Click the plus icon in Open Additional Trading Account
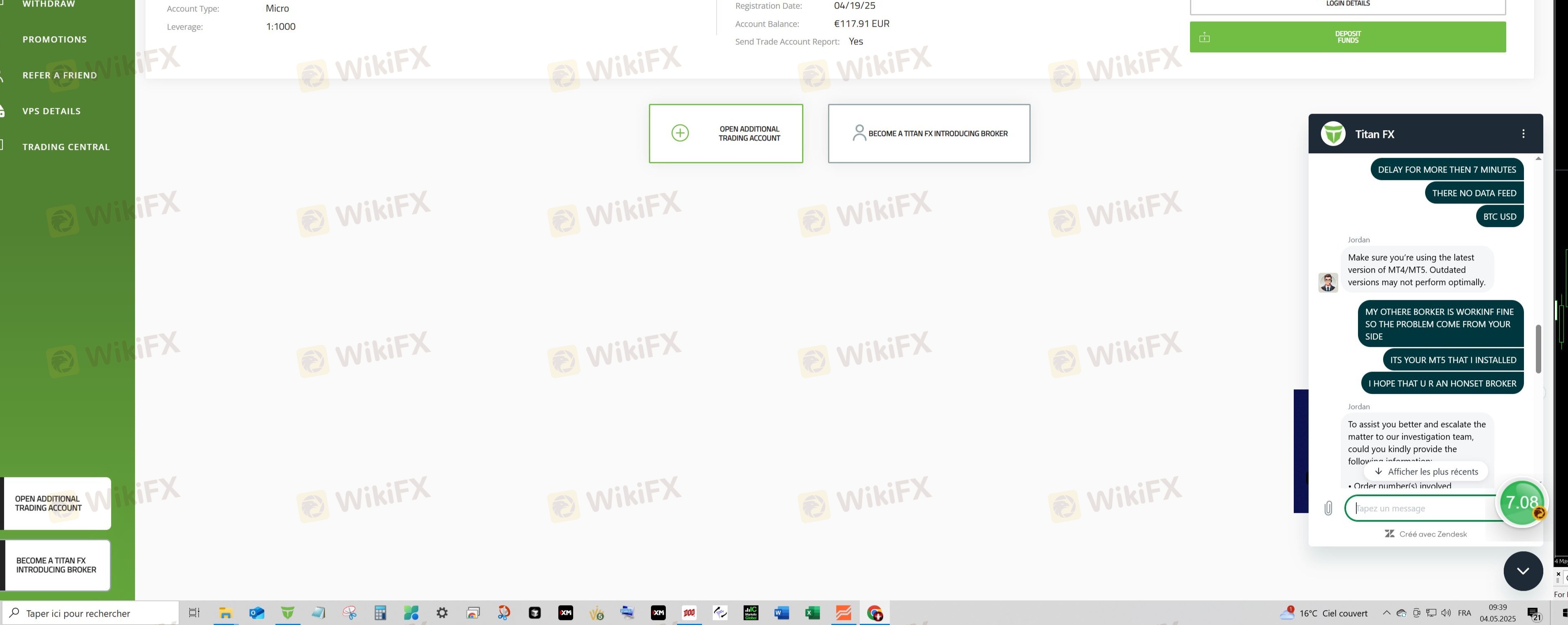This screenshot has width=1568, height=625. [680, 133]
